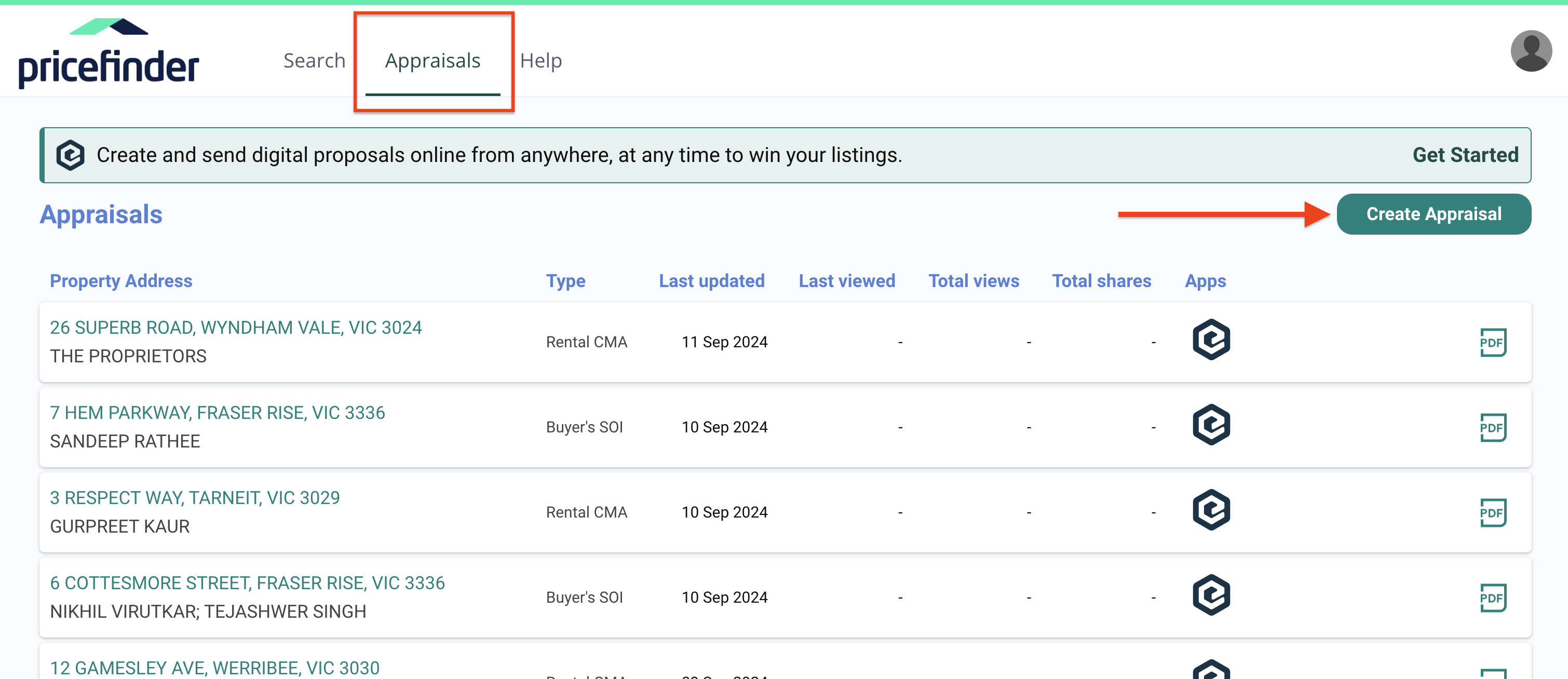Open proposal app icon for 26 Superb Road
Image resolution: width=1568 pixels, height=679 pixels.
click(1211, 339)
